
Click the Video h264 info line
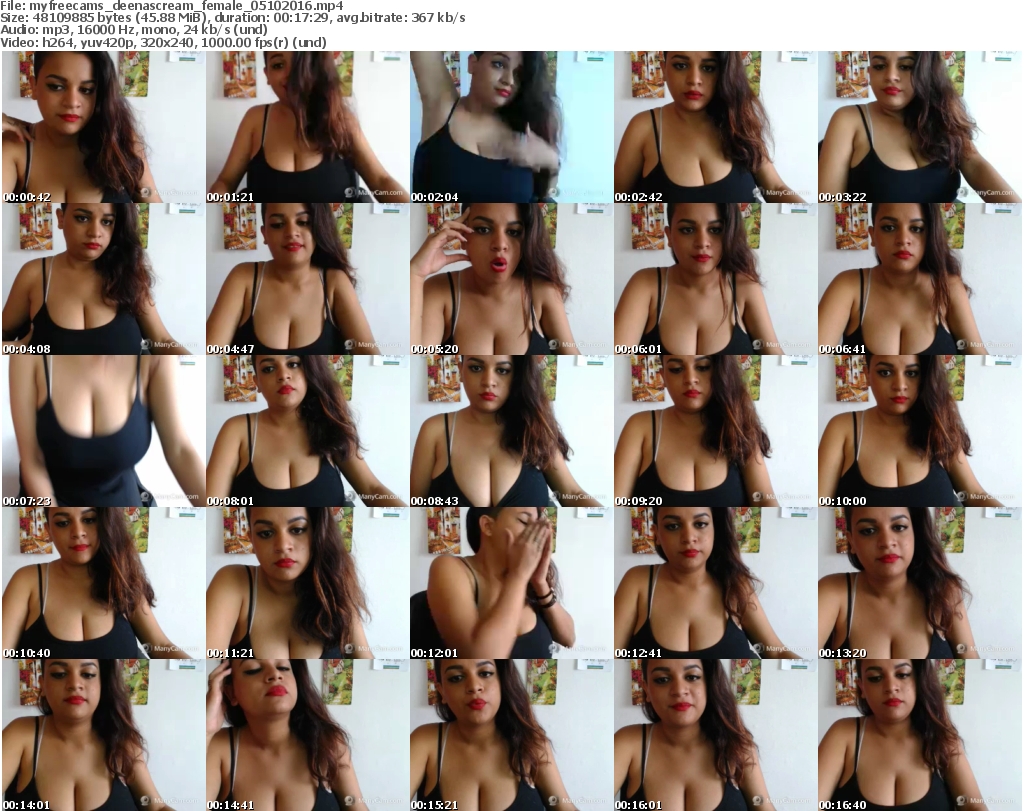coord(163,42)
